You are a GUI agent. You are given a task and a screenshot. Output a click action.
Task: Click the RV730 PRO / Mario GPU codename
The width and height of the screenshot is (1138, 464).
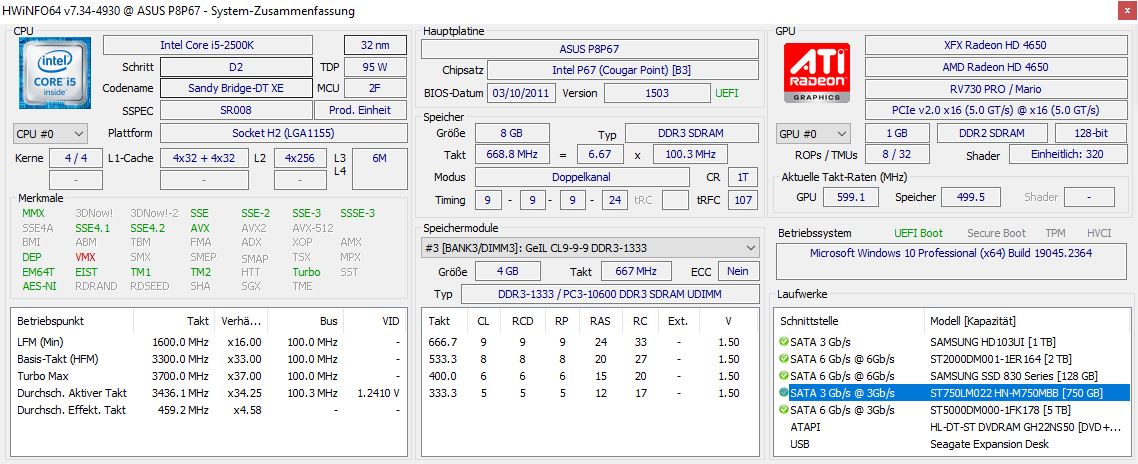[x=995, y=89]
